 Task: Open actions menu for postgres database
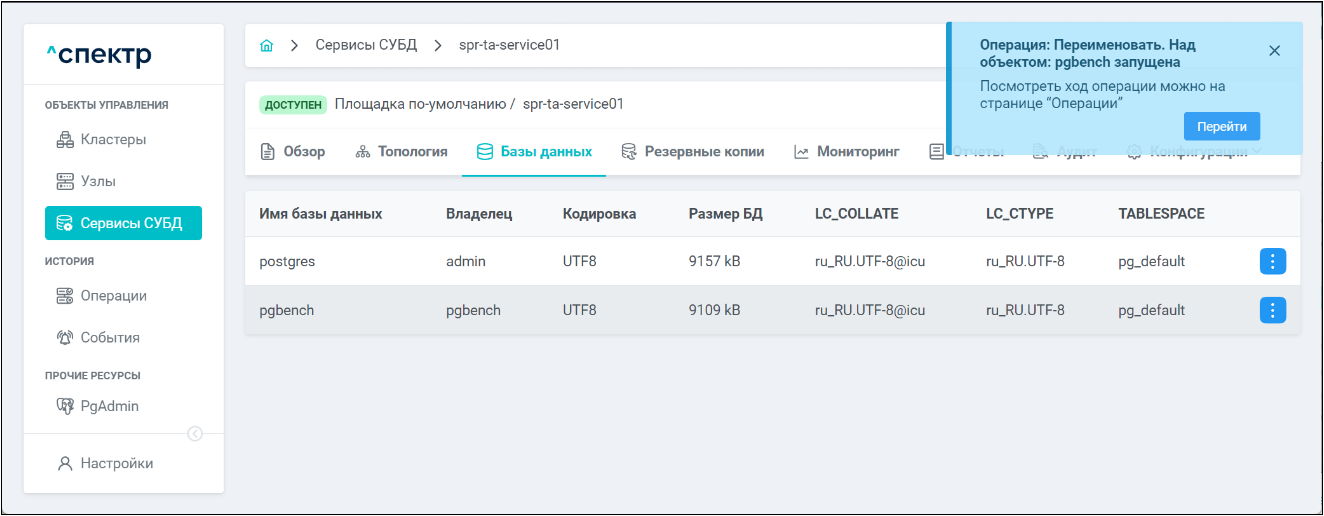(x=1272, y=261)
